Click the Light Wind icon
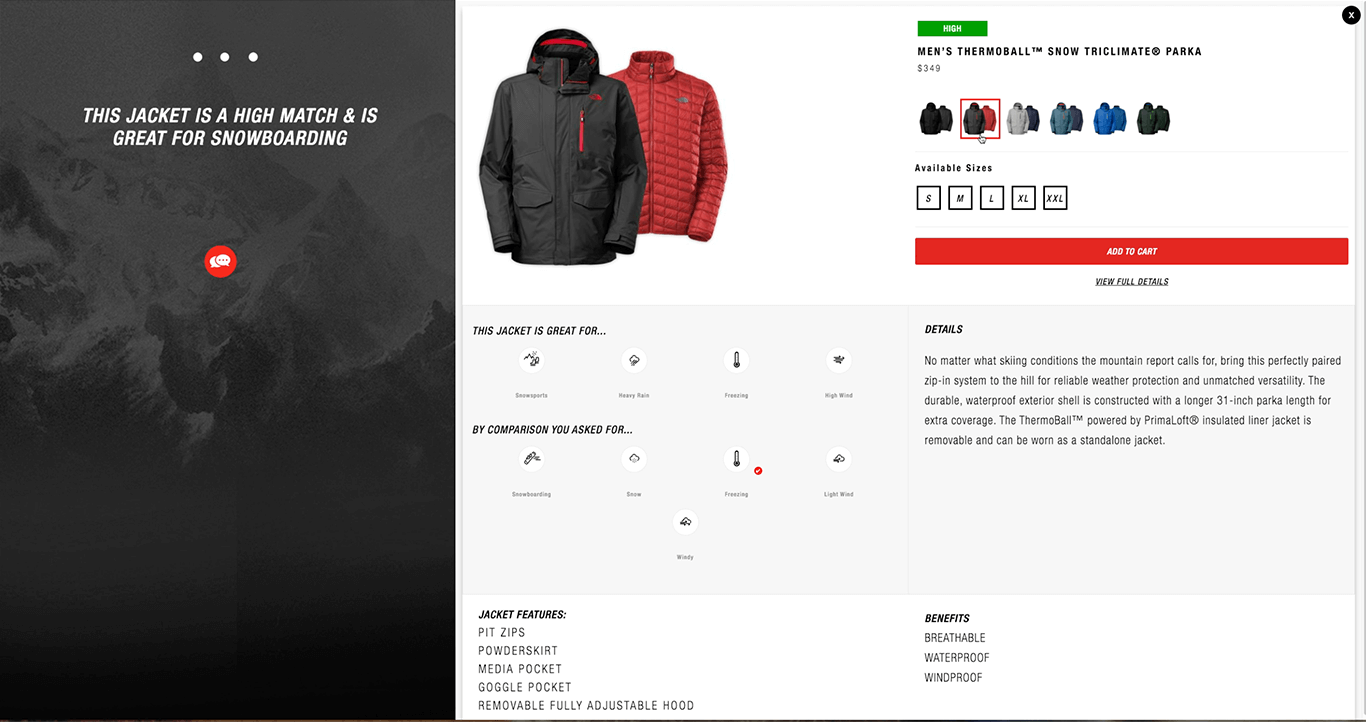Image resolution: width=1366 pixels, height=722 pixels. [x=838, y=459]
